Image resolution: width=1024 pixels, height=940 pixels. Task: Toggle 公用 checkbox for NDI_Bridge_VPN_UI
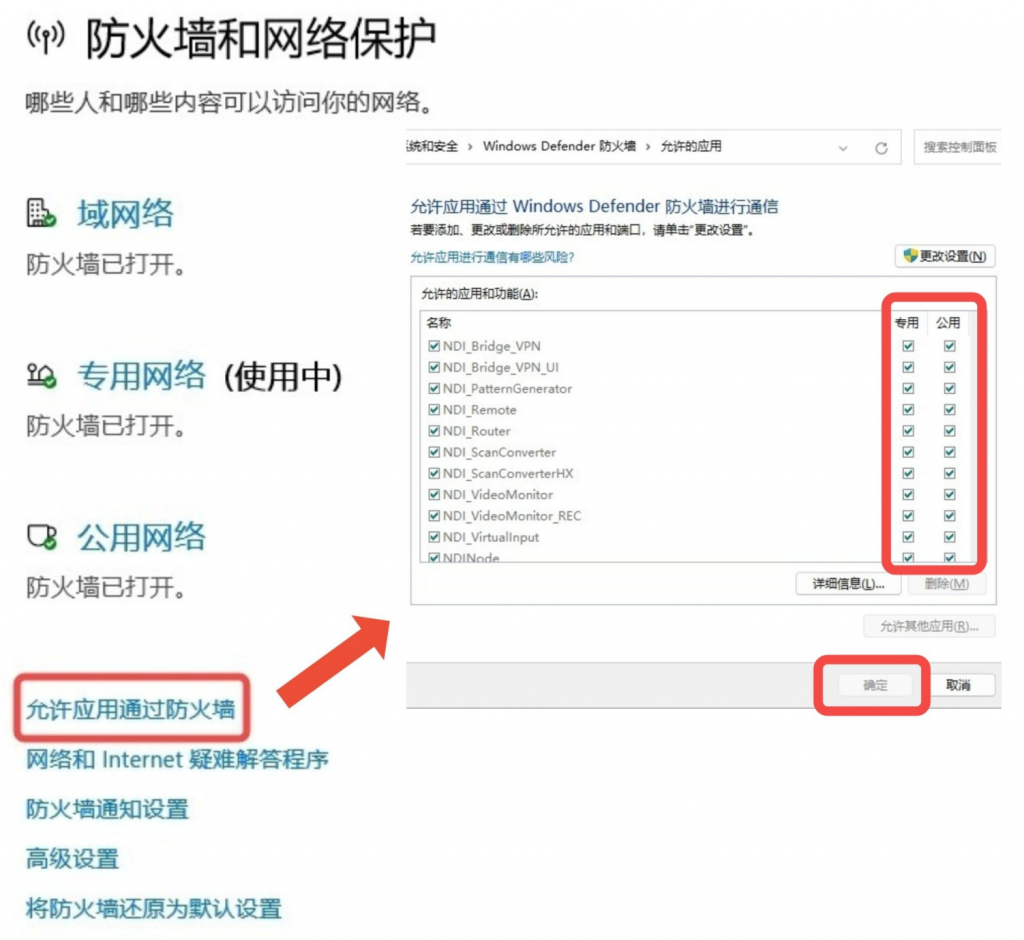(950, 367)
